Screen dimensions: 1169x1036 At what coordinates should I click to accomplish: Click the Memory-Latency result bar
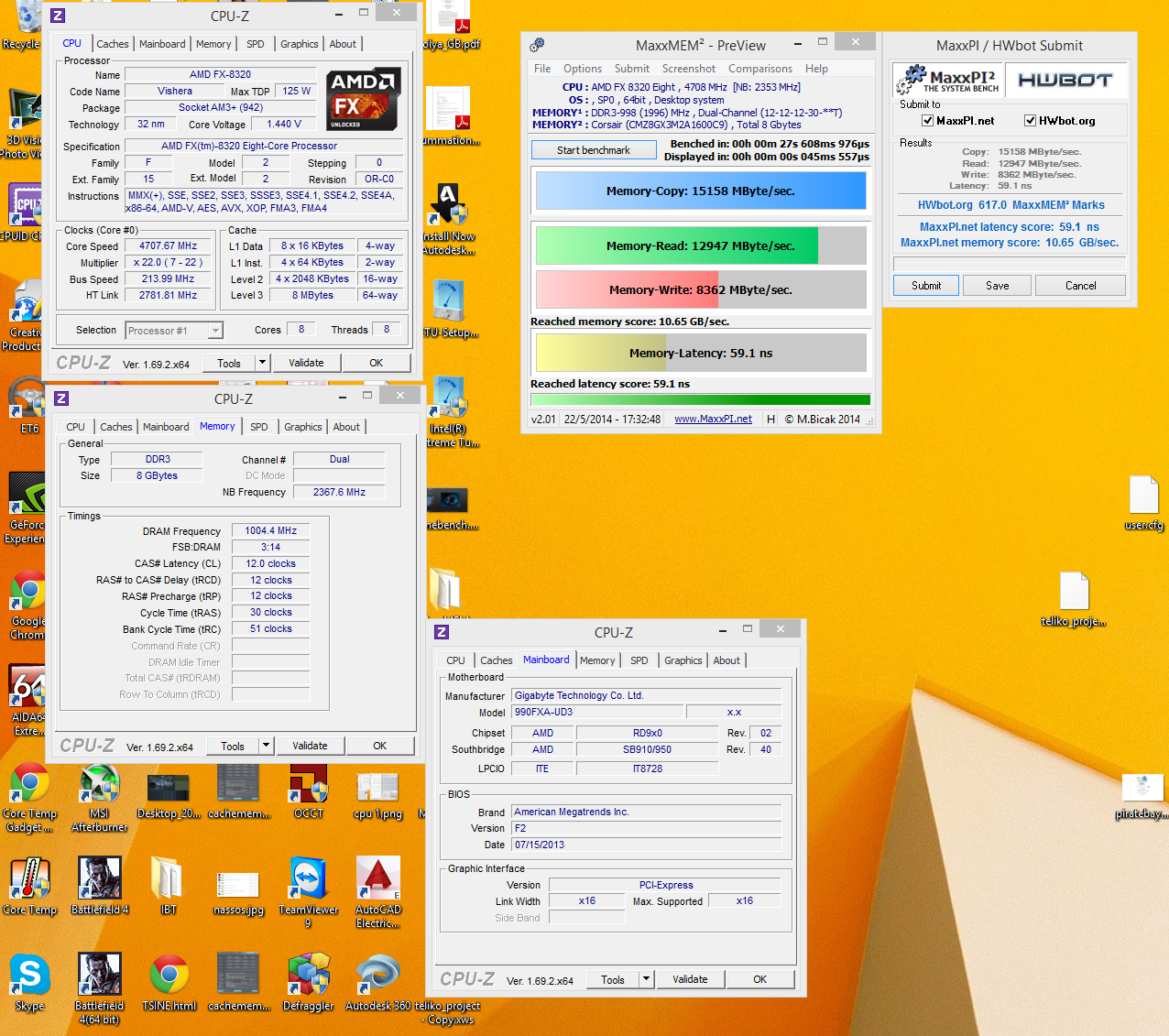coord(700,353)
